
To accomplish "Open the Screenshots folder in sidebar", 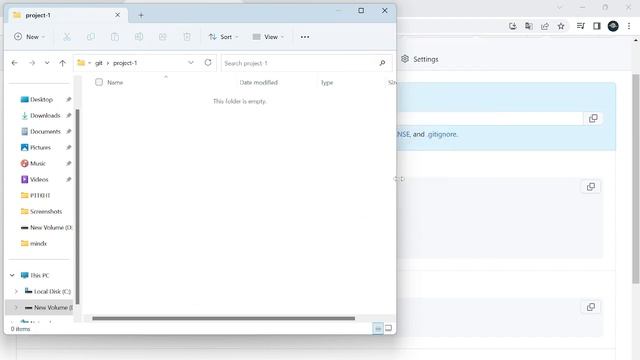I will click(41, 211).
